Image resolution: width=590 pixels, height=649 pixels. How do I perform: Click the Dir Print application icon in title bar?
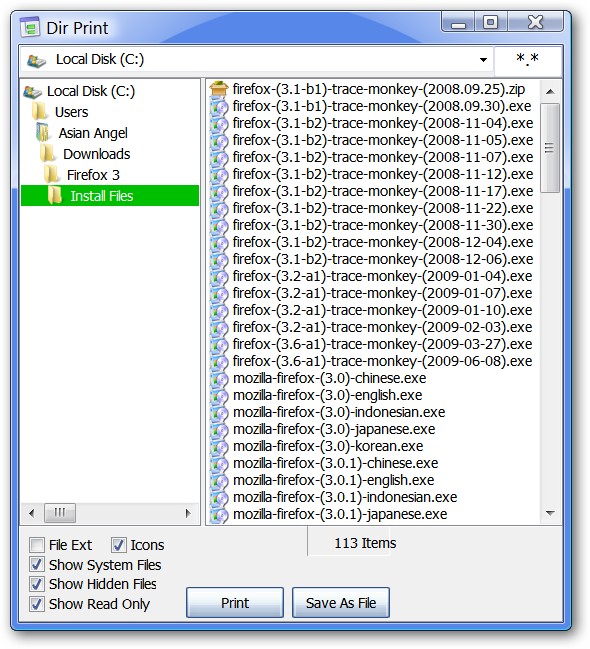30,27
